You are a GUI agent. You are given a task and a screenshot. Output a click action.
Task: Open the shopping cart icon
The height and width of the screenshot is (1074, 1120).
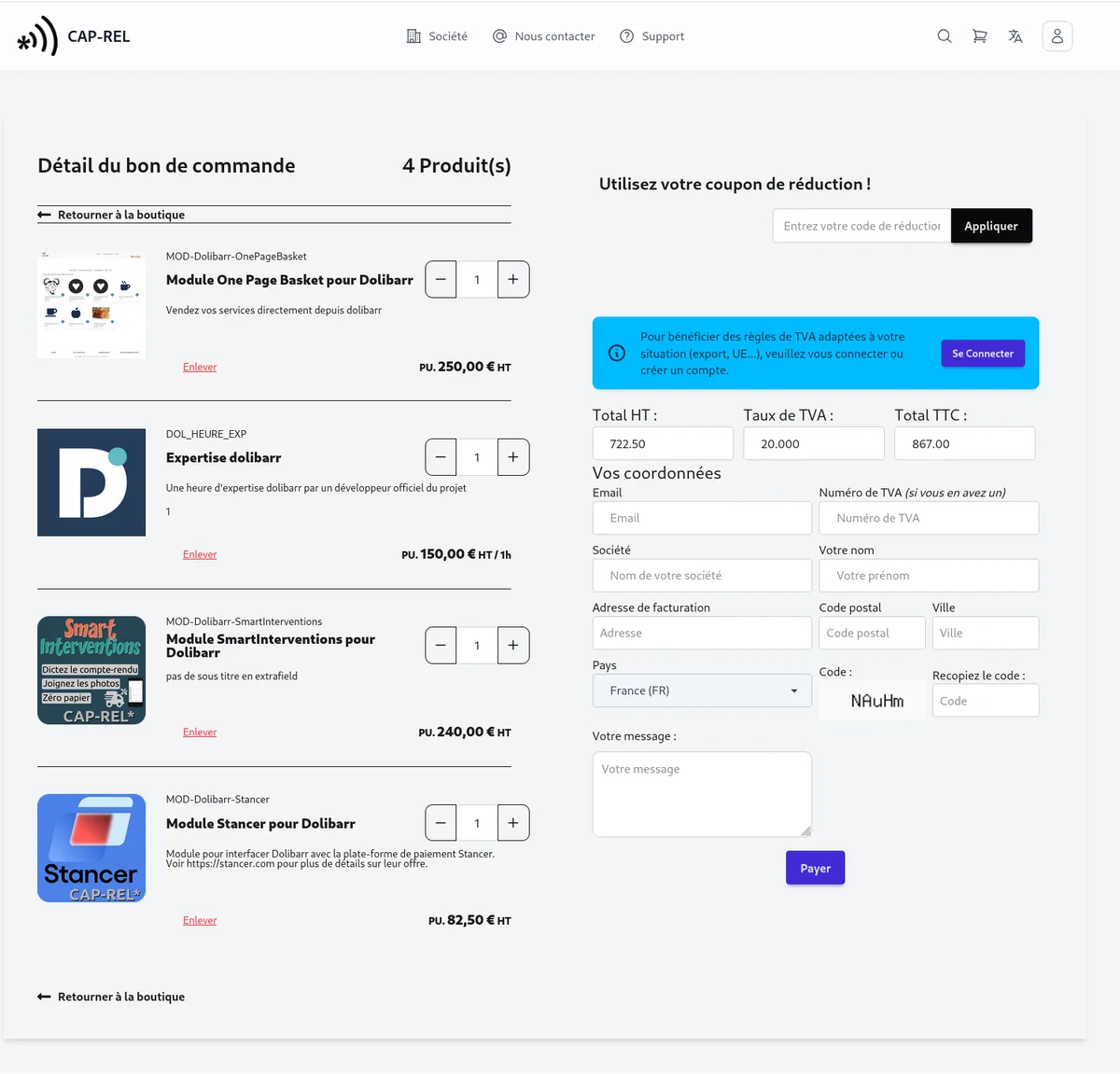point(980,36)
